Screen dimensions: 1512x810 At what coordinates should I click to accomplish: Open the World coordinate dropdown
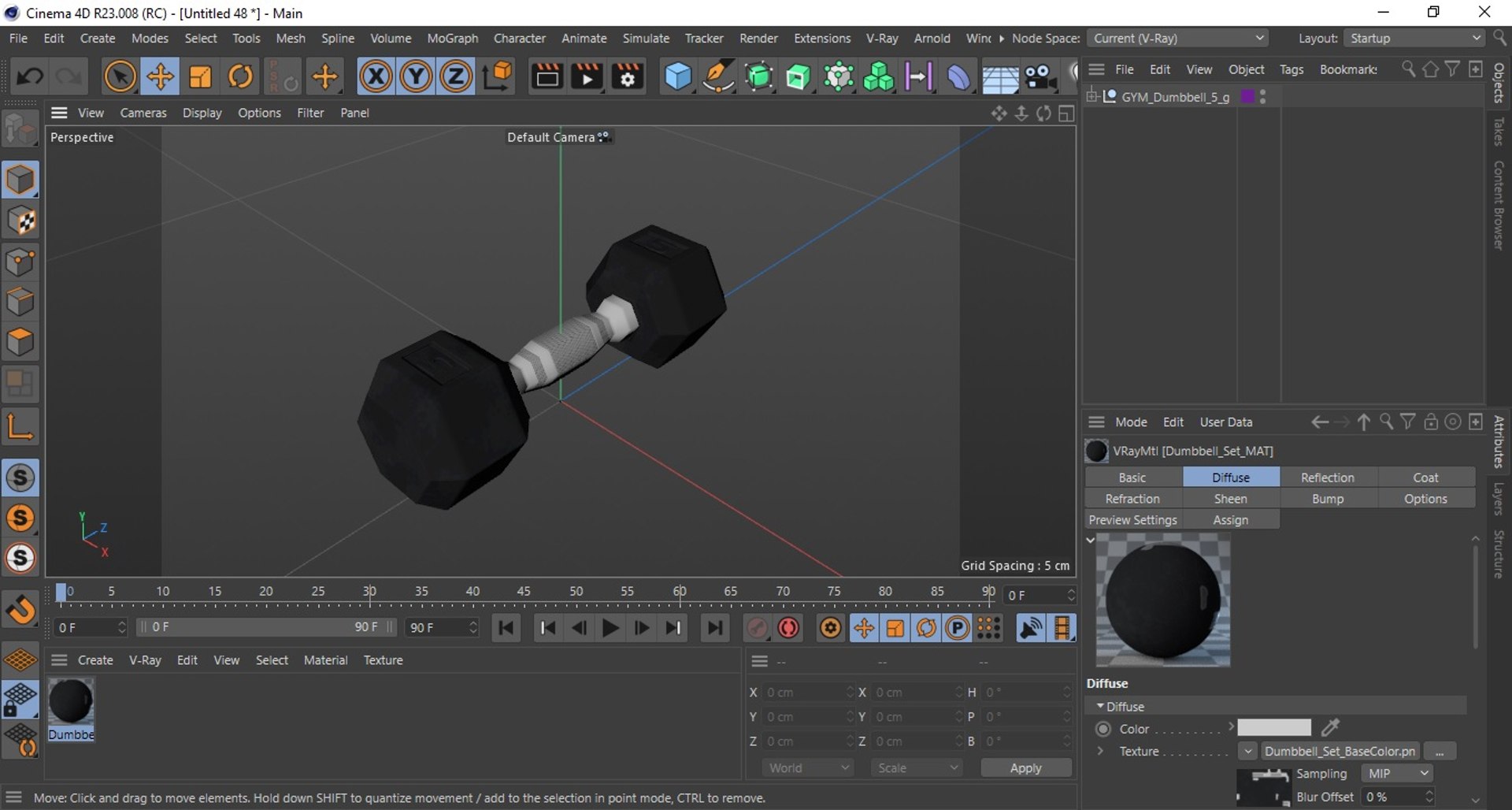[808, 767]
